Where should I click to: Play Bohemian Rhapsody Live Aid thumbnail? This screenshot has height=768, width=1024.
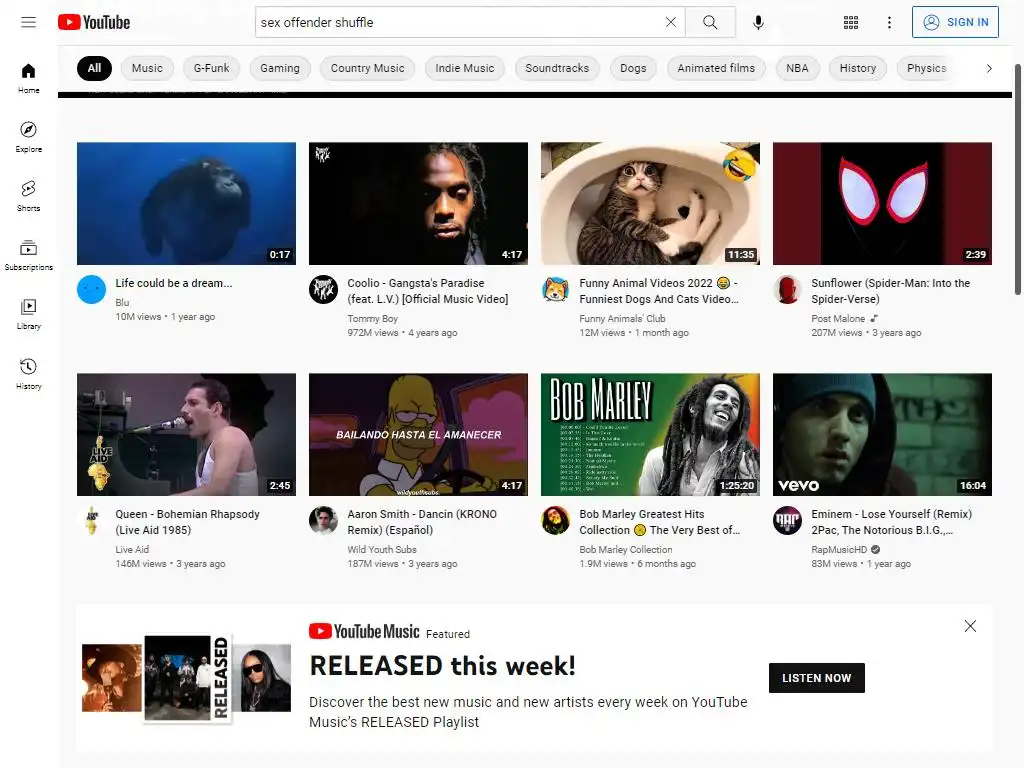pyautogui.click(x=186, y=434)
